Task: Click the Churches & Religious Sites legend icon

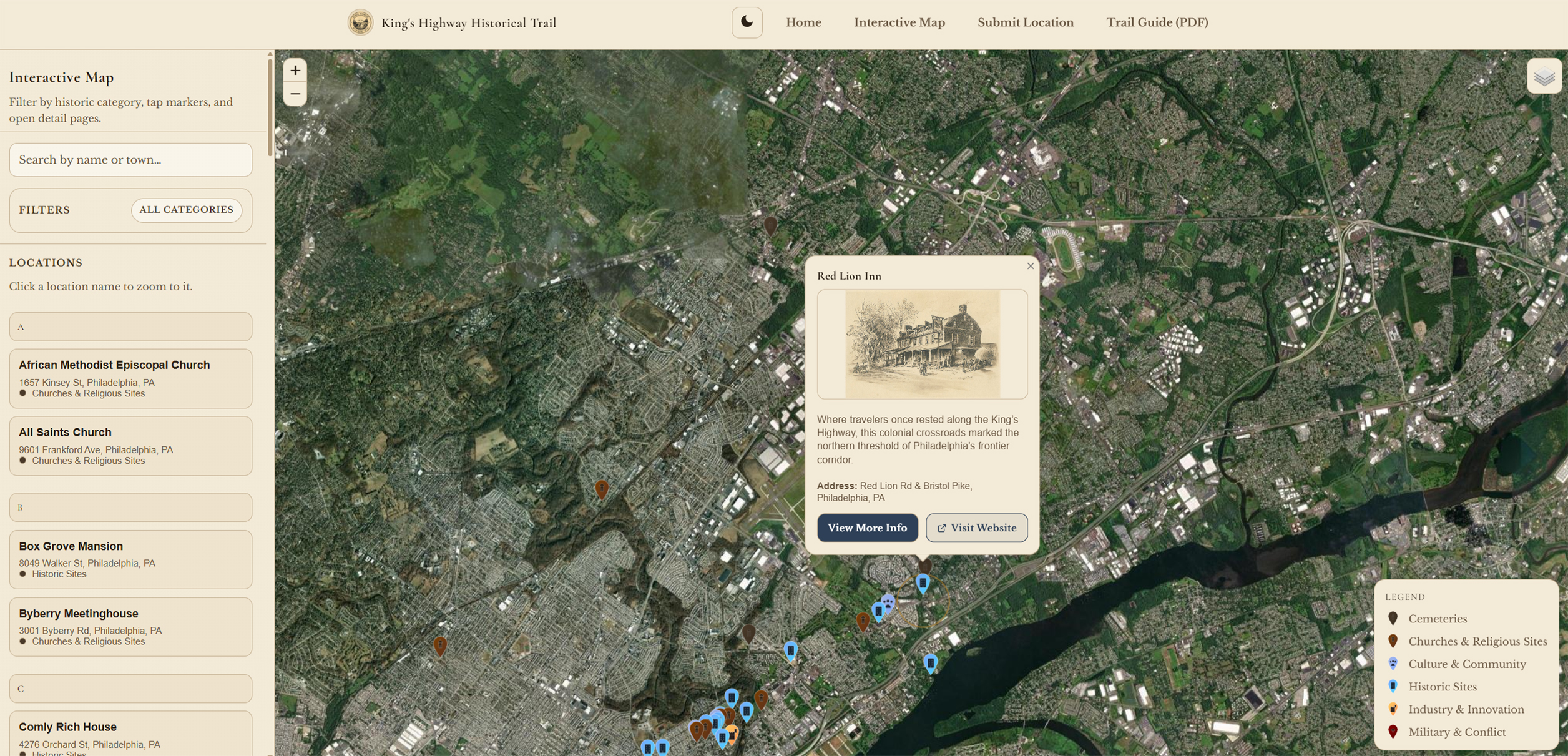Action: click(x=1393, y=641)
